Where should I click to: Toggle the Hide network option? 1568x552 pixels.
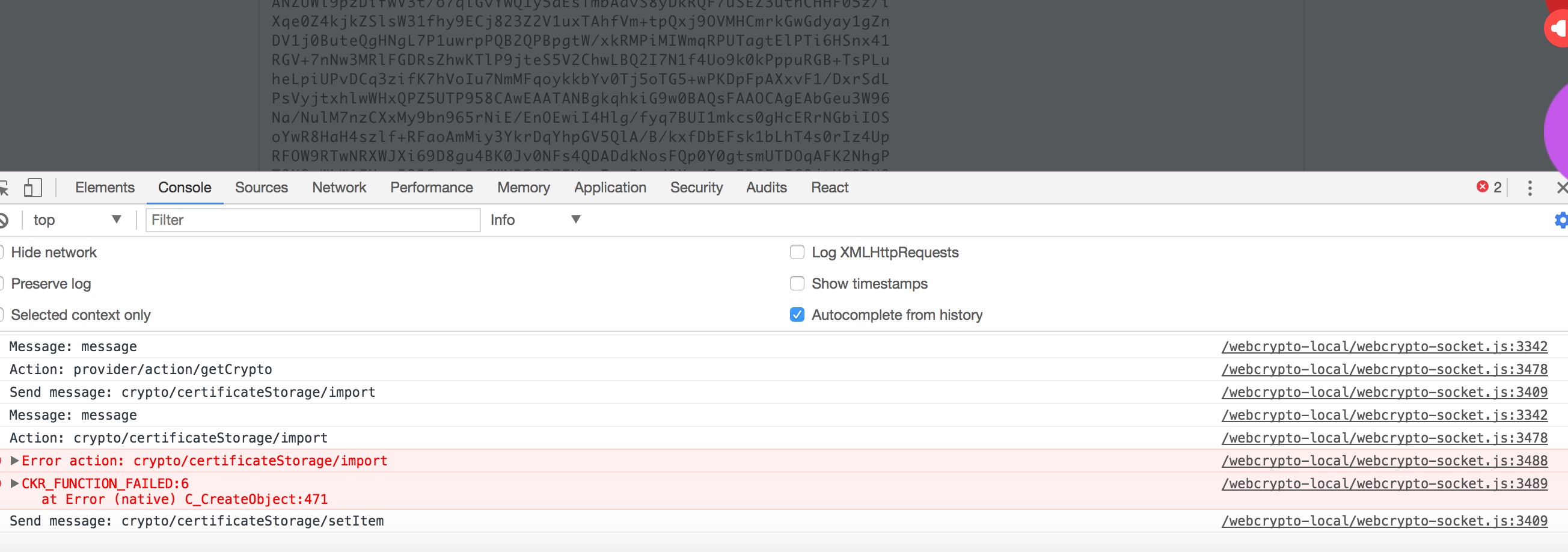(54, 253)
